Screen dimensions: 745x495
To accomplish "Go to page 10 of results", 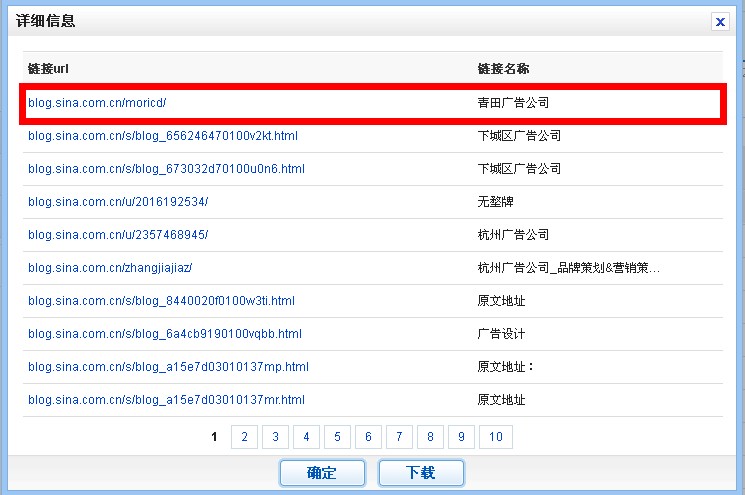I will click(495, 437).
